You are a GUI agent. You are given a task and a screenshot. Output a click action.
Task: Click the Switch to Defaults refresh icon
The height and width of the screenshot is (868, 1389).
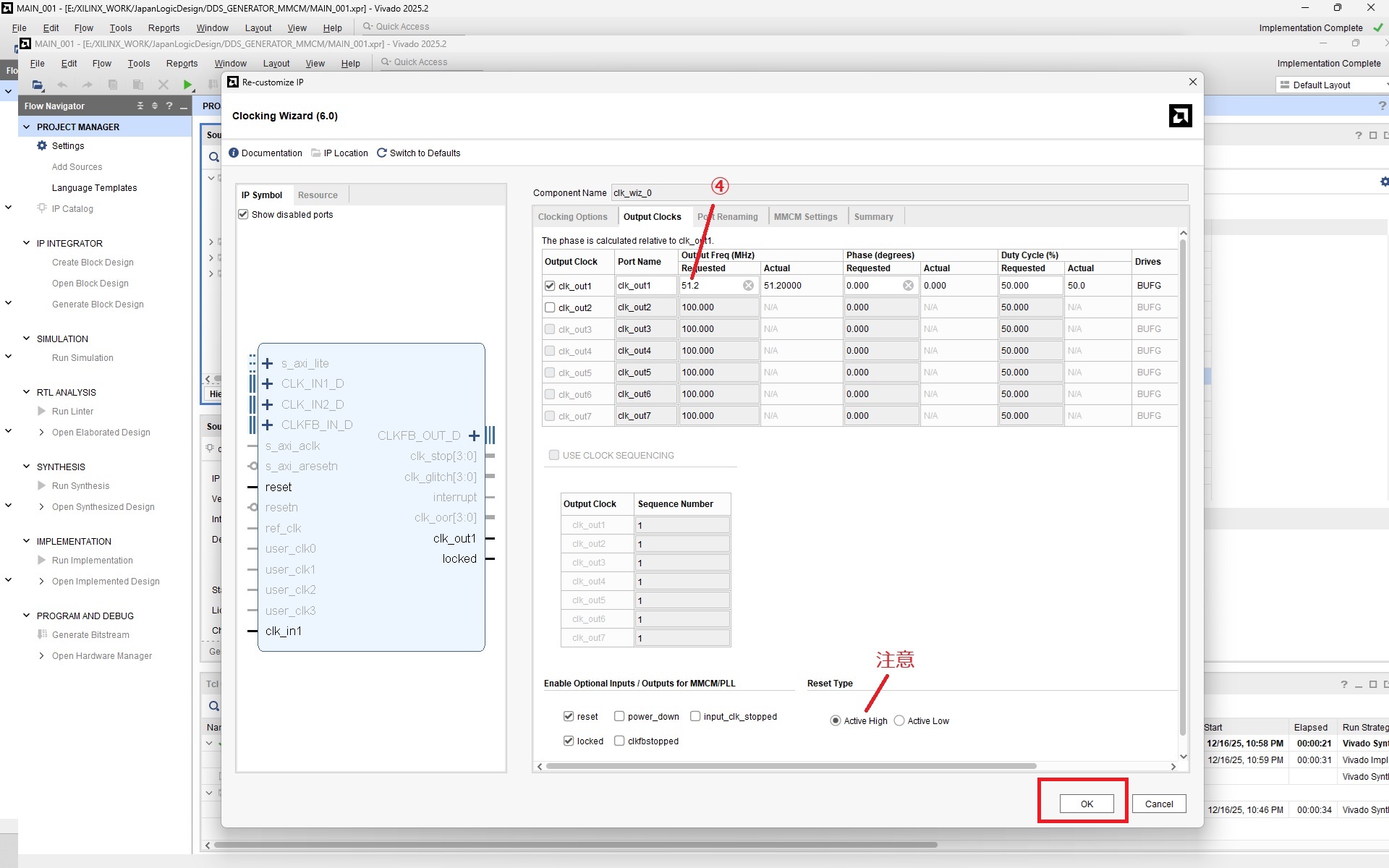(382, 153)
